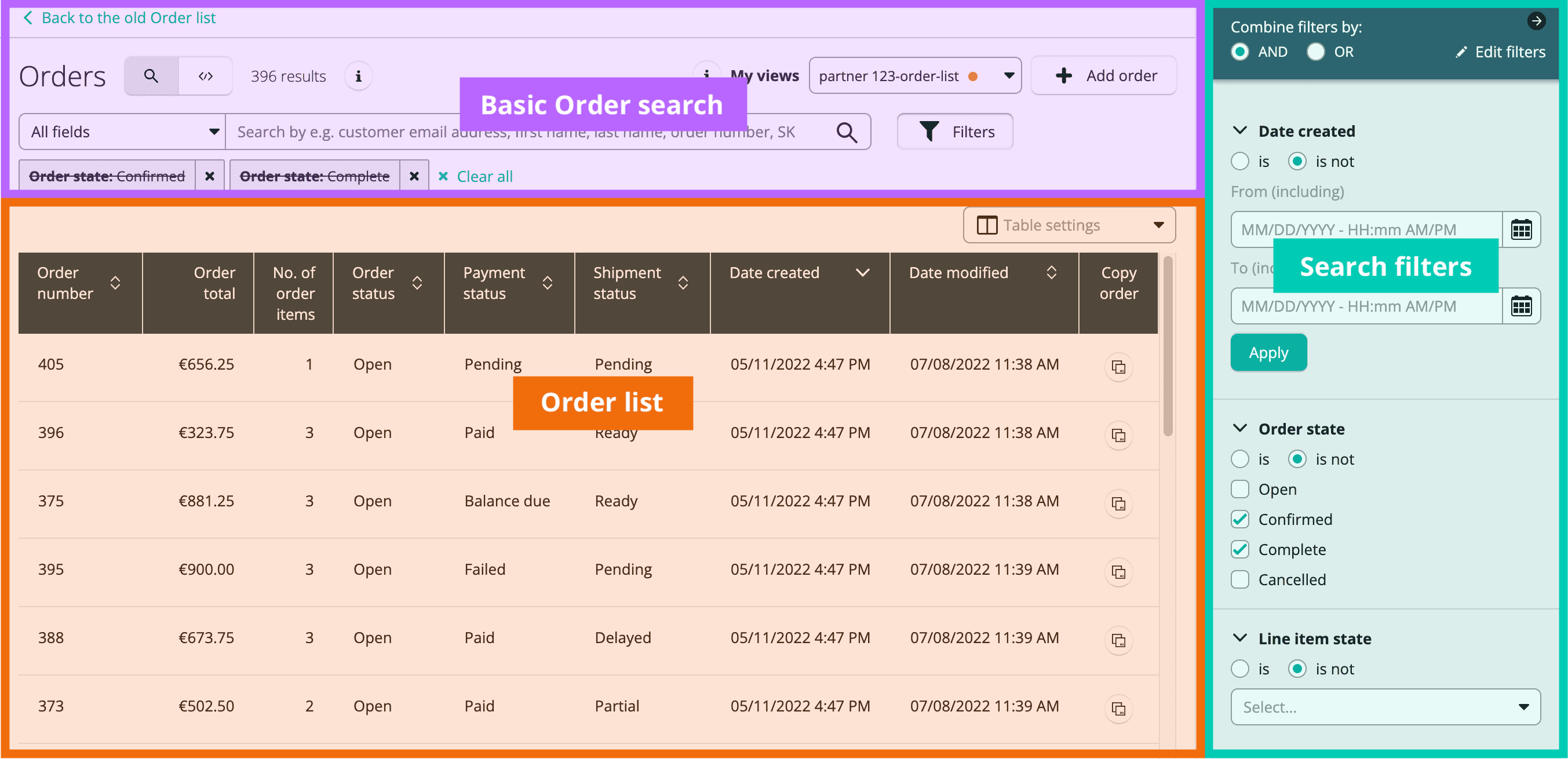Remove the Order state: Confirmed filter chip

point(209,176)
